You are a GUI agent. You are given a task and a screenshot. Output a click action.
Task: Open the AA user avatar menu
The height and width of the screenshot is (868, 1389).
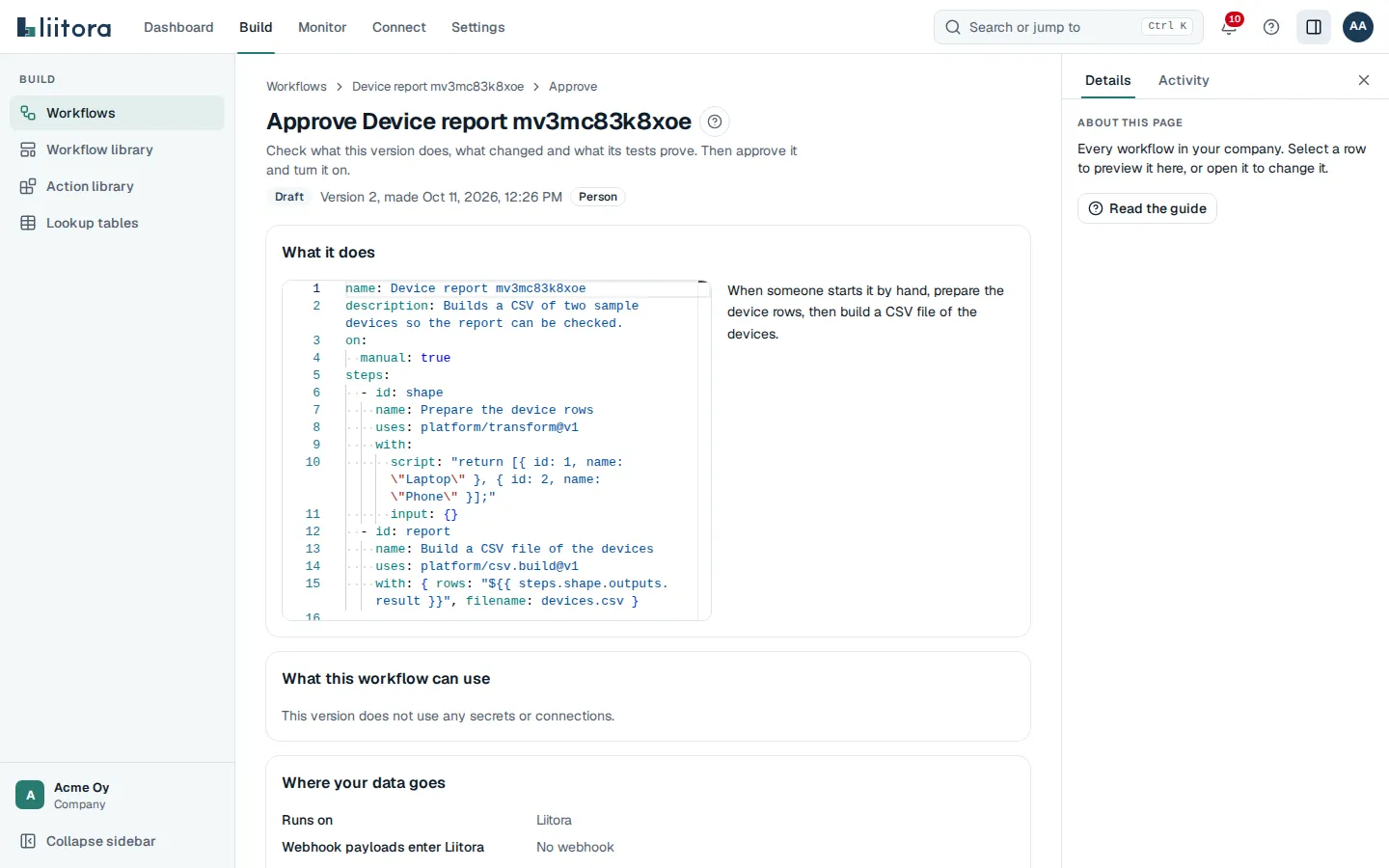[x=1358, y=27]
